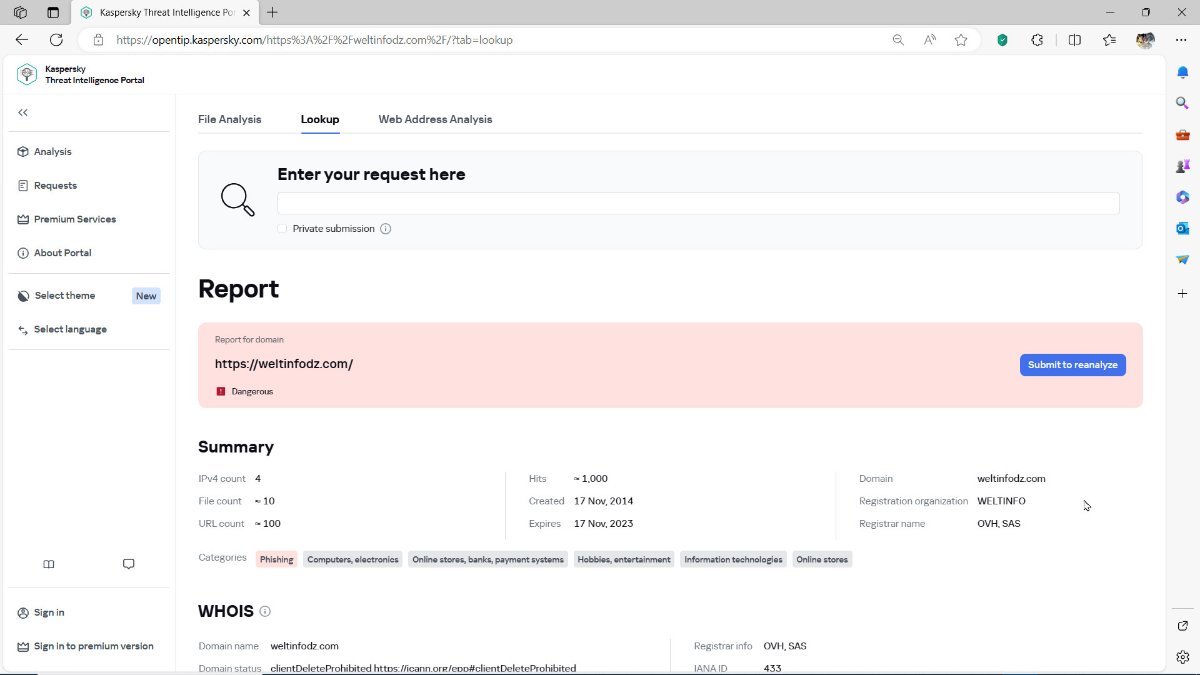Image resolution: width=1200 pixels, height=675 pixels.
Task: Add page to favorites star icon
Action: (961, 40)
